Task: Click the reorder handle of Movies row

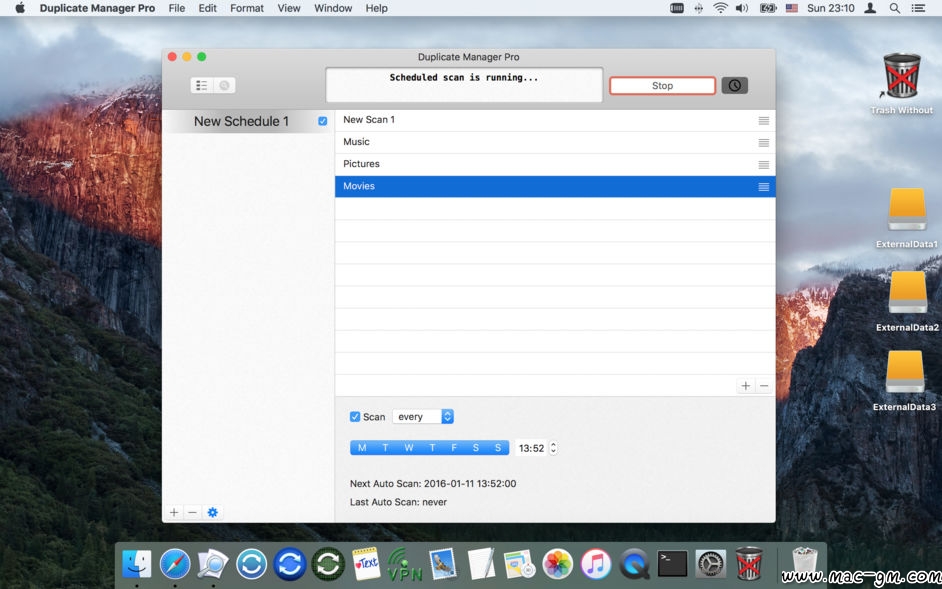Action: tap(764, 187)
